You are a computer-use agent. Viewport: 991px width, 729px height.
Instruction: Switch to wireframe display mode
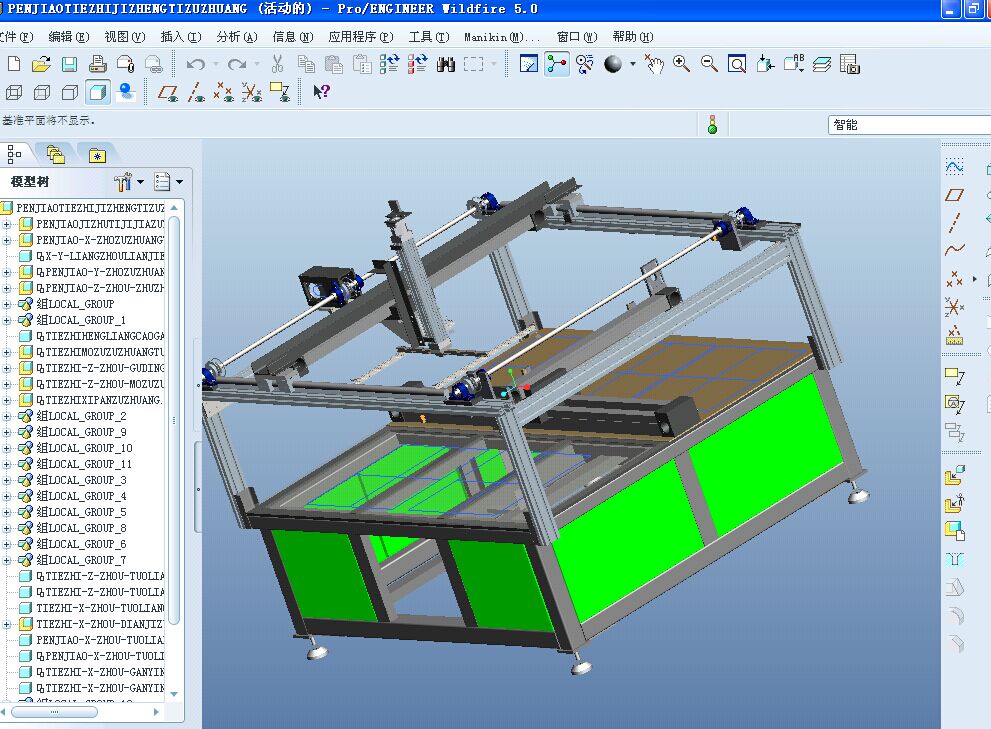[x=14, y=92]
